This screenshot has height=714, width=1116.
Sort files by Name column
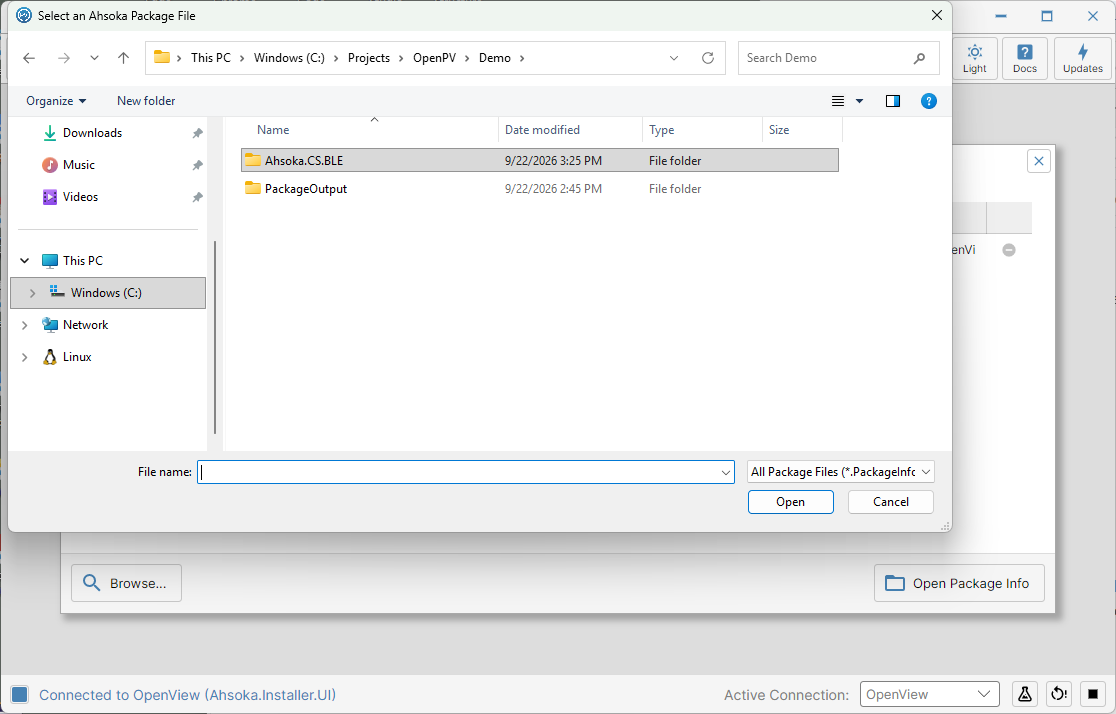[273, 130]
